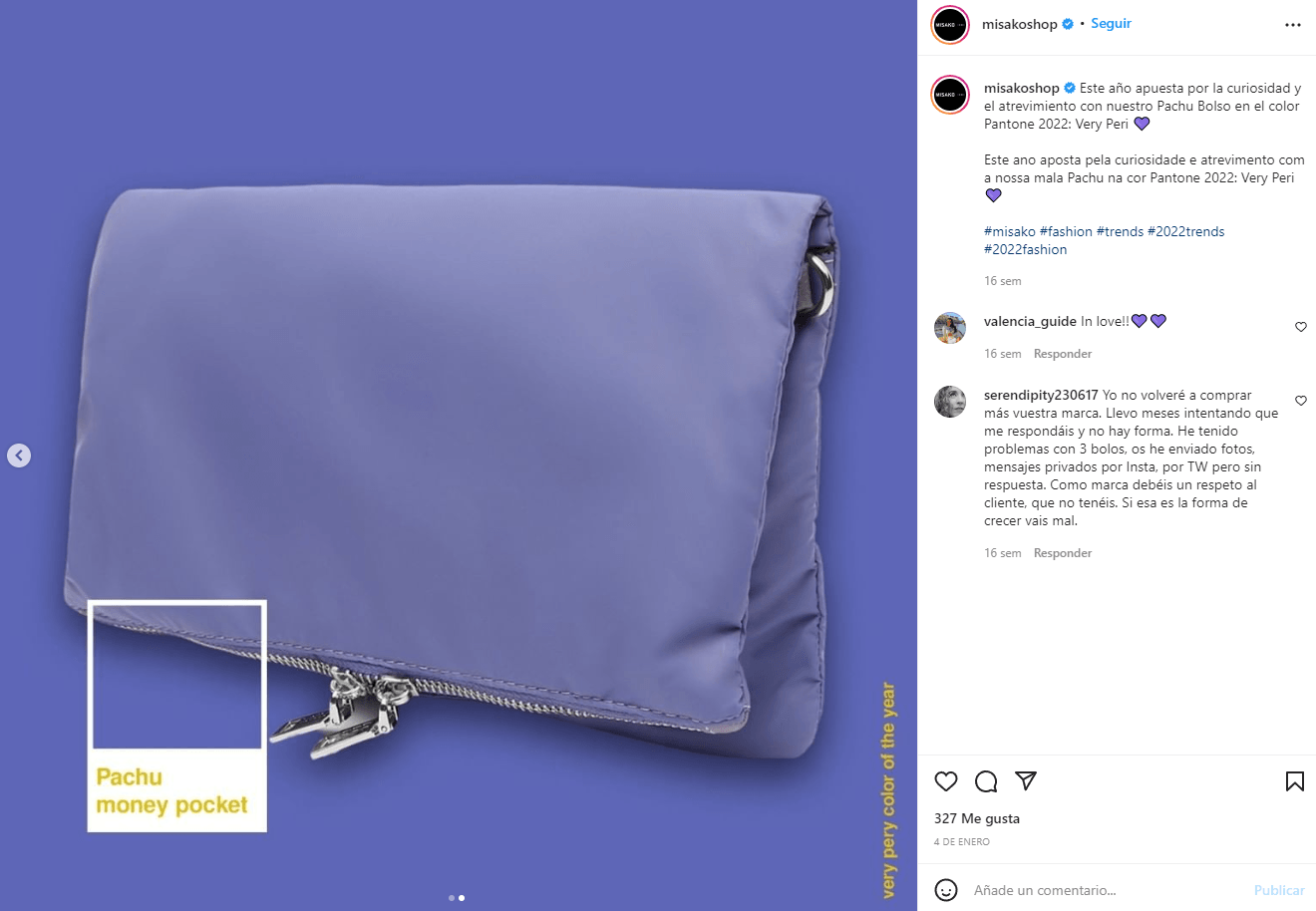Screen dimensions: 1316x911
Task: Follow misakoshop with the Seguir button
Action: (x=1111, y=24)
